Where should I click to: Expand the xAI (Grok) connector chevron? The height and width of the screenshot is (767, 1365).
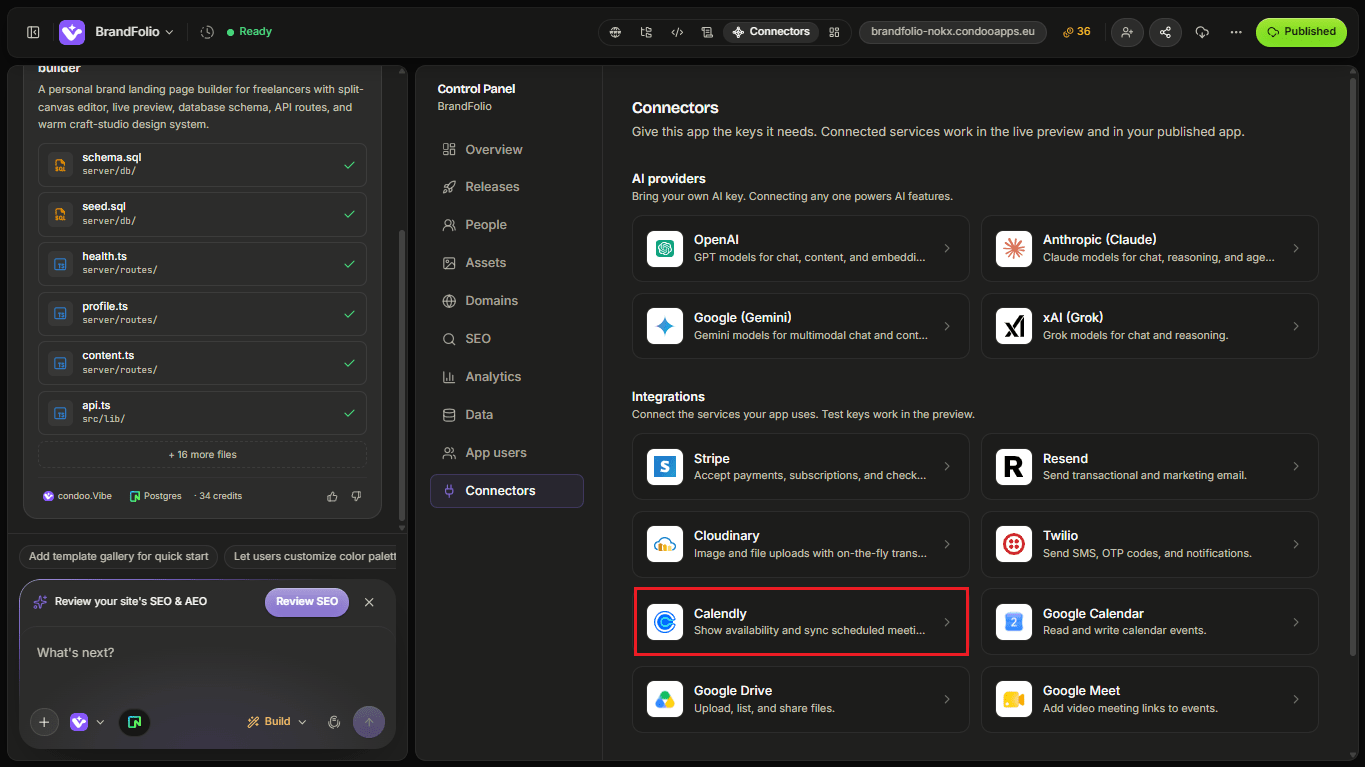(1296, 326)
